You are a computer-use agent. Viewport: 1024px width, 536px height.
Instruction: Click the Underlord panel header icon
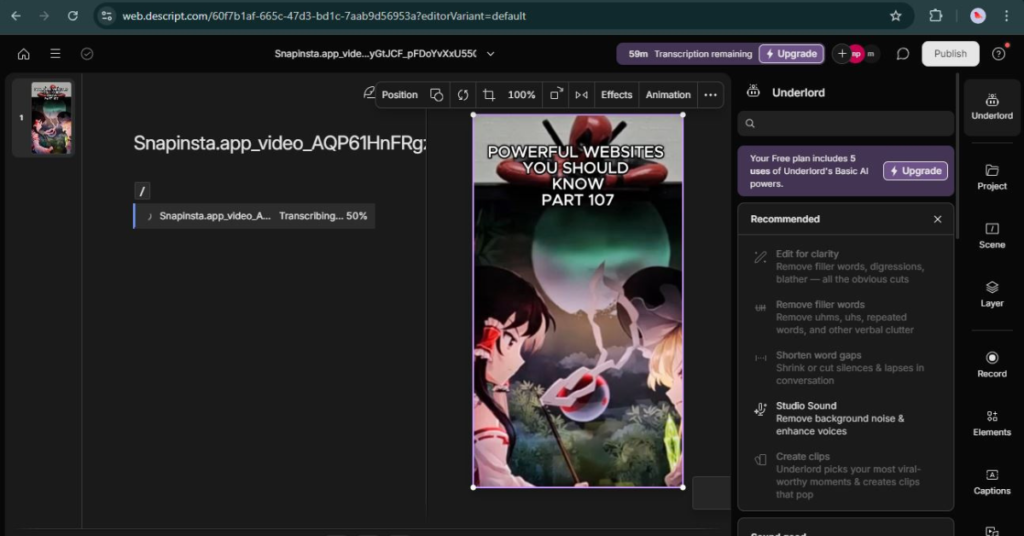pyautogui.click(x=753, y=92)
